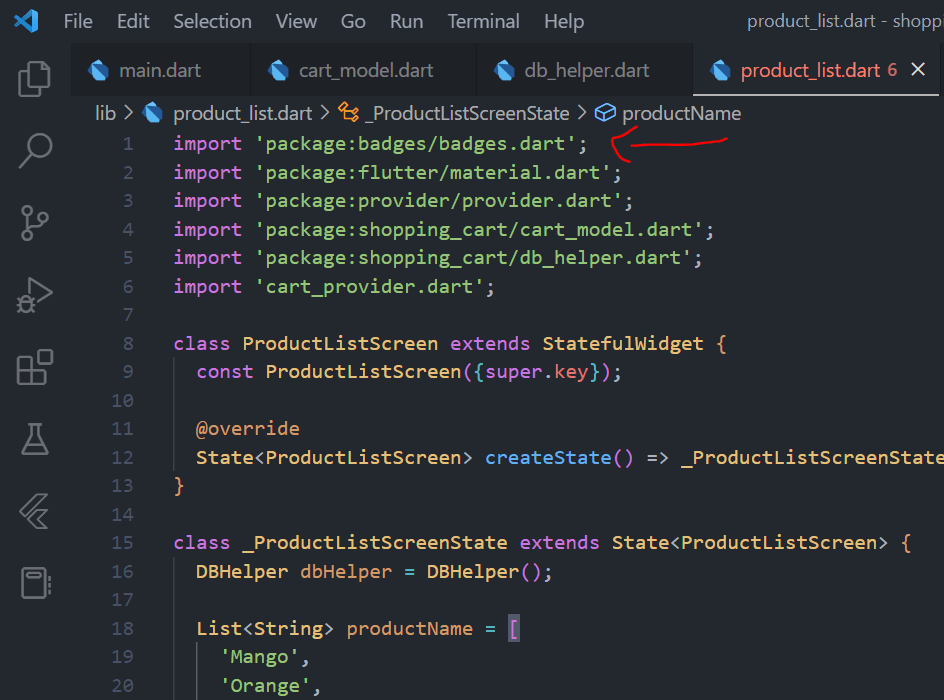
Task: Click product_list.dart in the breadcrumb
Action: (x=243, y=113)
